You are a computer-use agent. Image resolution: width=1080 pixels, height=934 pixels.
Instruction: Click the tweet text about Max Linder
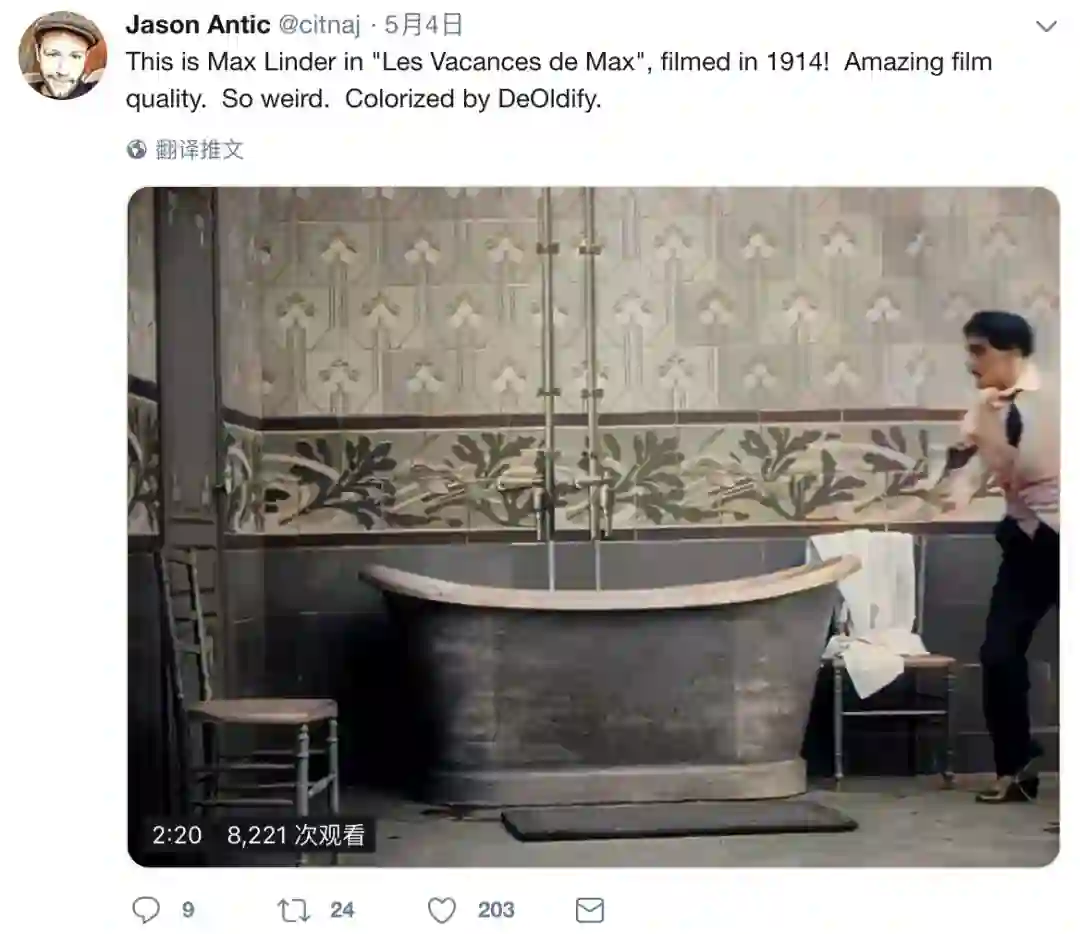pyautogui.click(x=559, y=80)
